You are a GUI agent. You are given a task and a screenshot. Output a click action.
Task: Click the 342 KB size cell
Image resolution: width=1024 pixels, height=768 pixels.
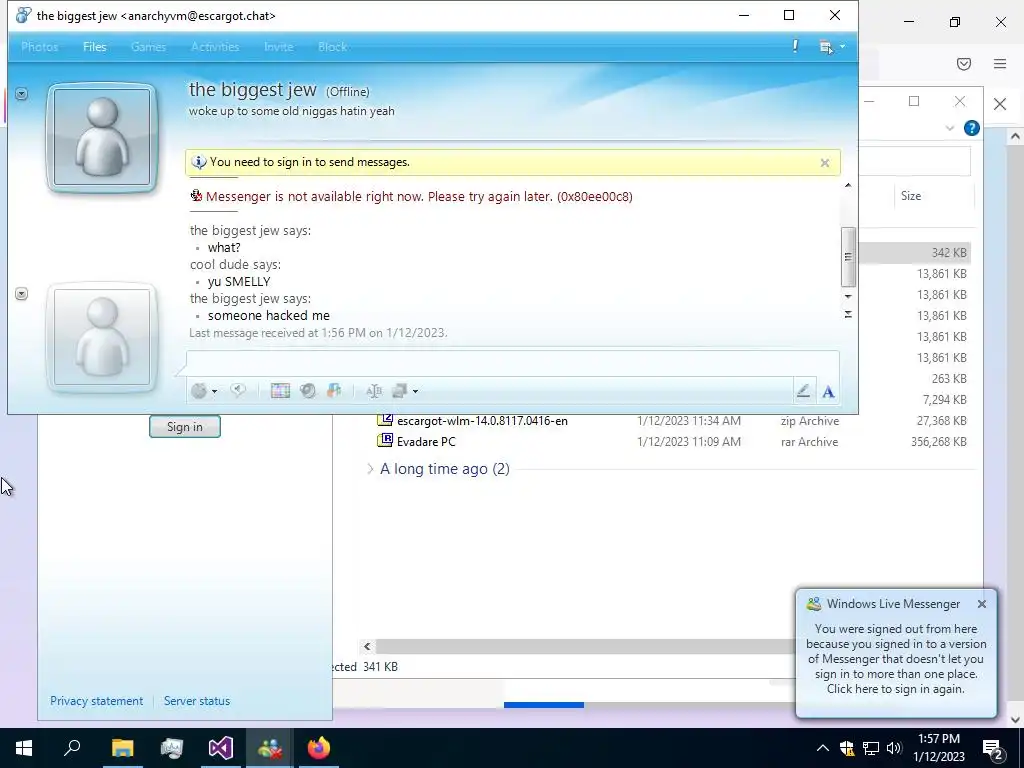(x=950, y=253)
